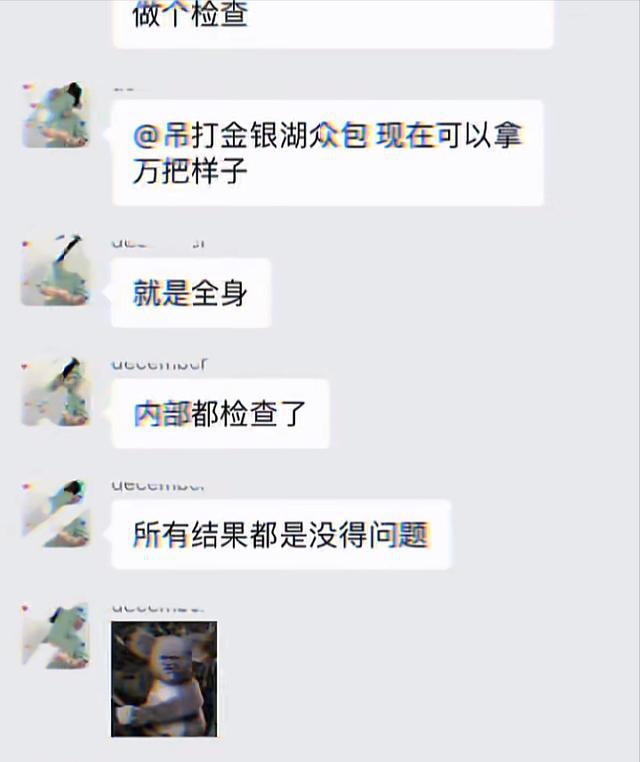The image size is (640, 762).
Task: Tap the sender name above 就是全身
Action: [158, 243]
